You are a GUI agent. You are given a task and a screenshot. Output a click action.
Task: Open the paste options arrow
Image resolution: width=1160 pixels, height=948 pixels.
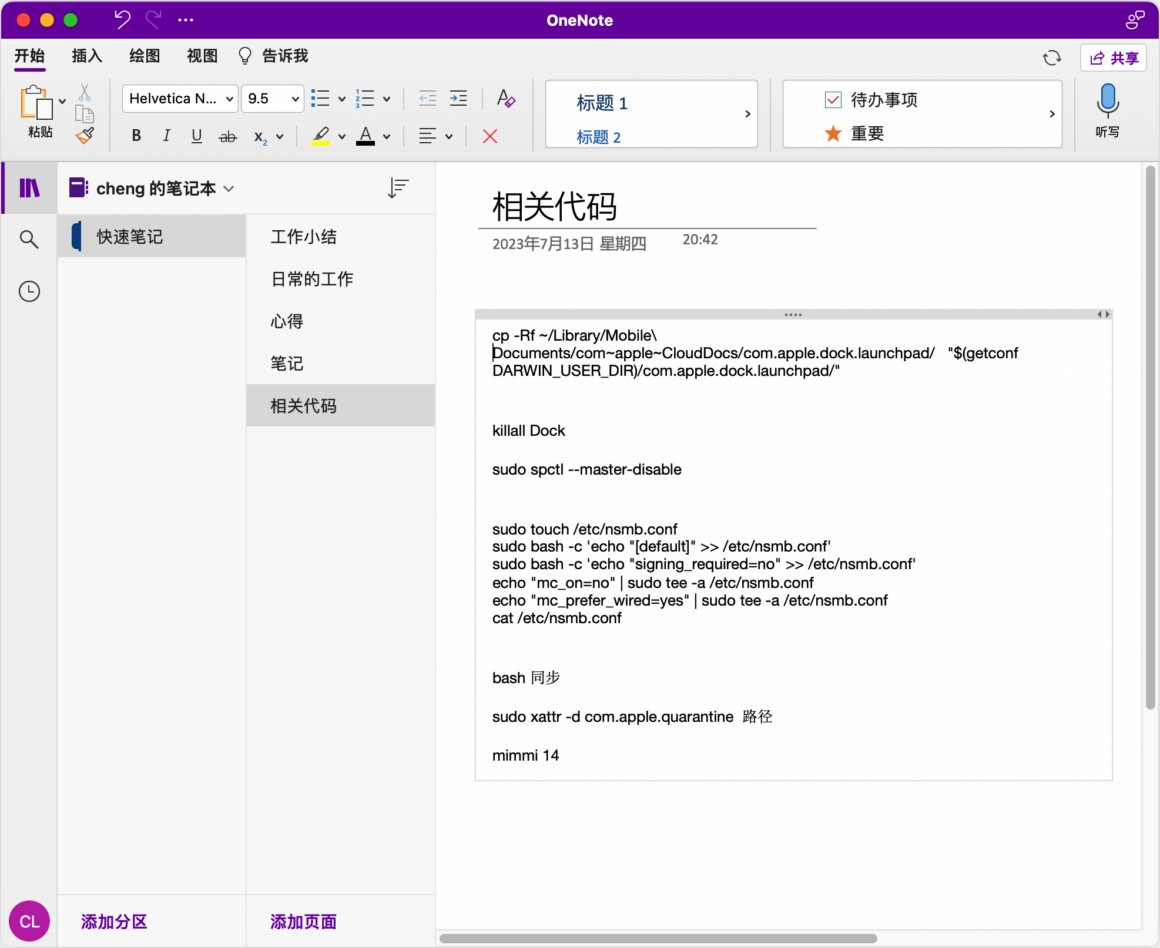click(x=62, y=101)
